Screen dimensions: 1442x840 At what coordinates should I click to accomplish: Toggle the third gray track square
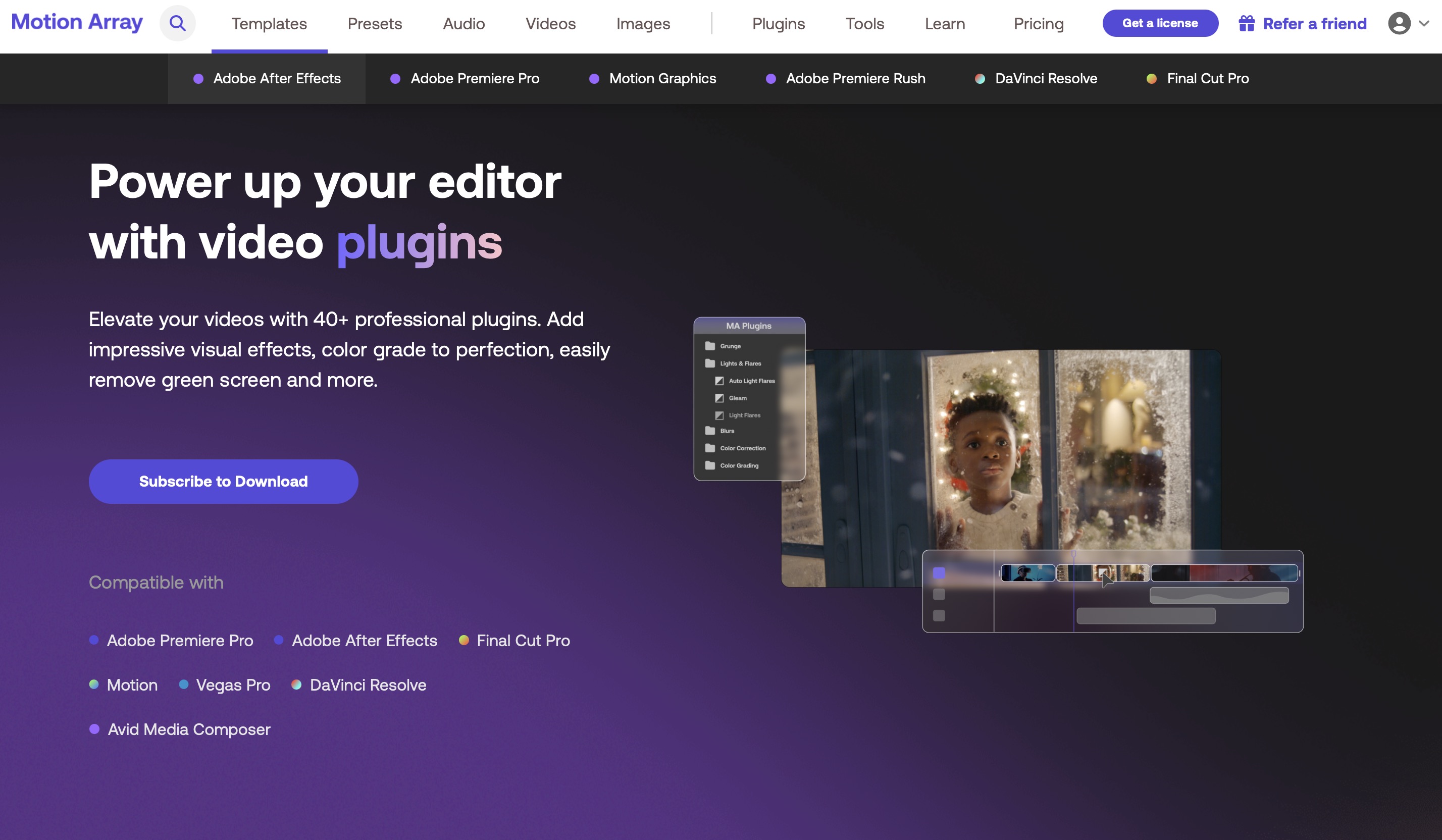coord(939,615)
